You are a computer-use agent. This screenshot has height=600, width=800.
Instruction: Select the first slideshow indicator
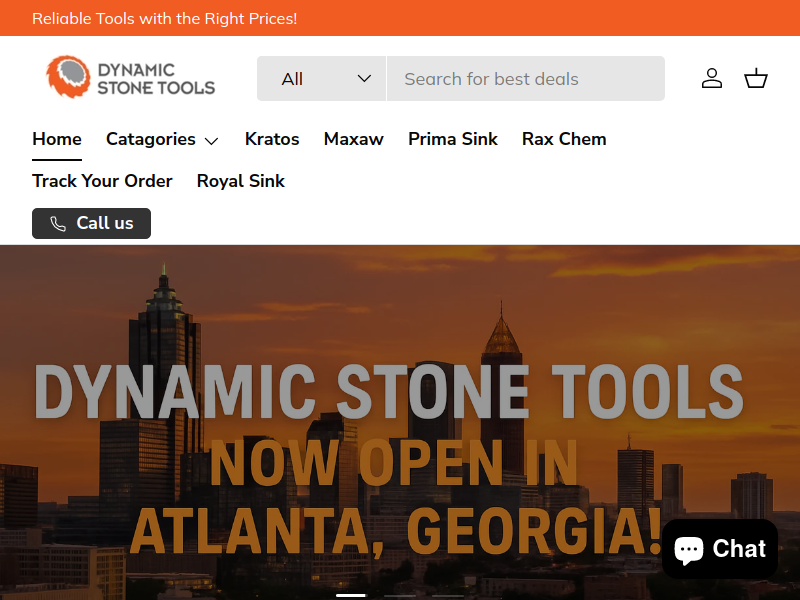[351, 595]
